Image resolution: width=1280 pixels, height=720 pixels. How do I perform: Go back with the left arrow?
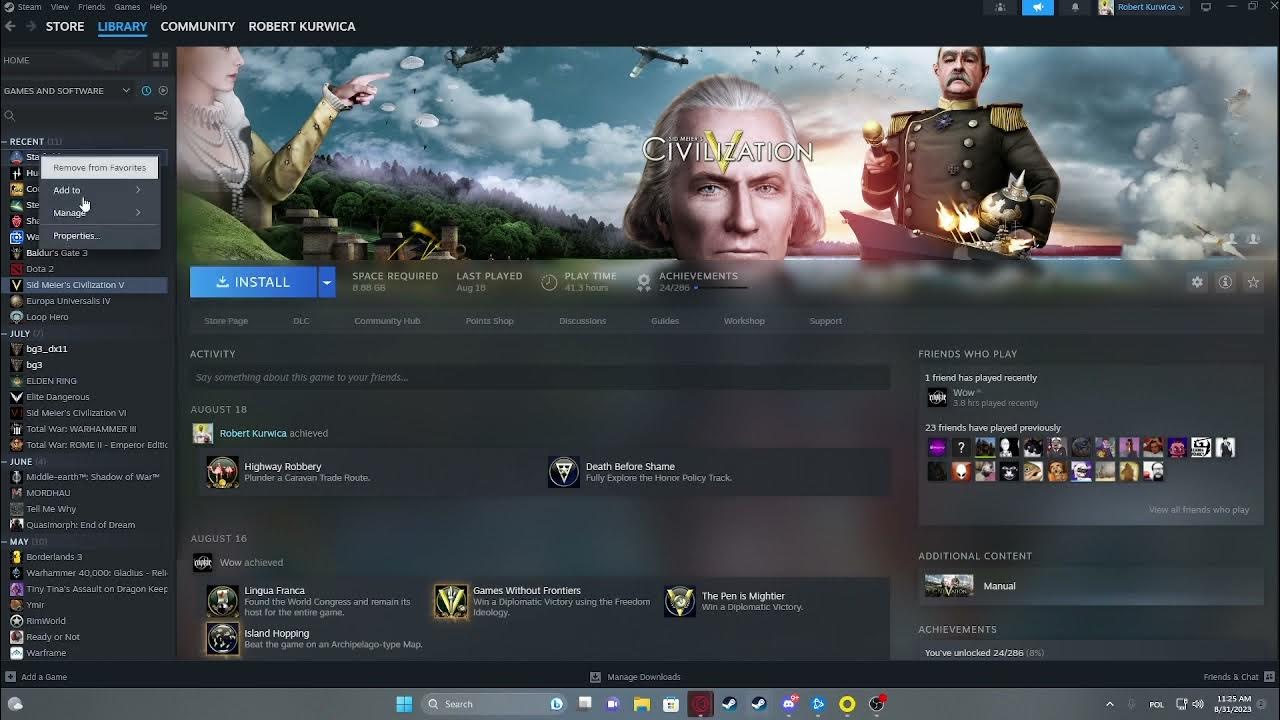click(11, 27)
